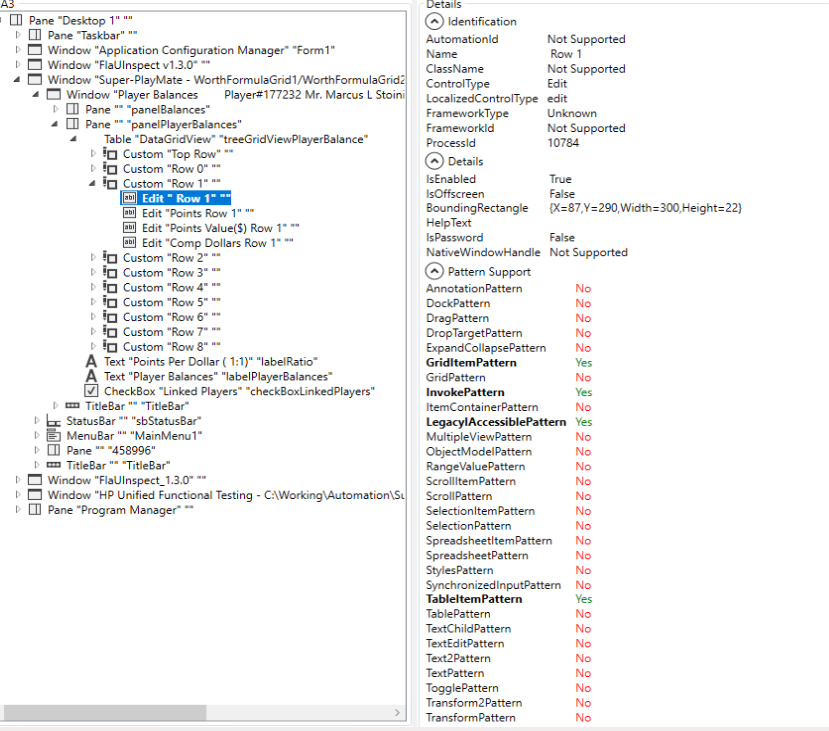Image resolution: width=829 pixels, height=731 pixels.
Task: Click the TitleBar icon under Player Balances window
Action: tap(72, 405)
